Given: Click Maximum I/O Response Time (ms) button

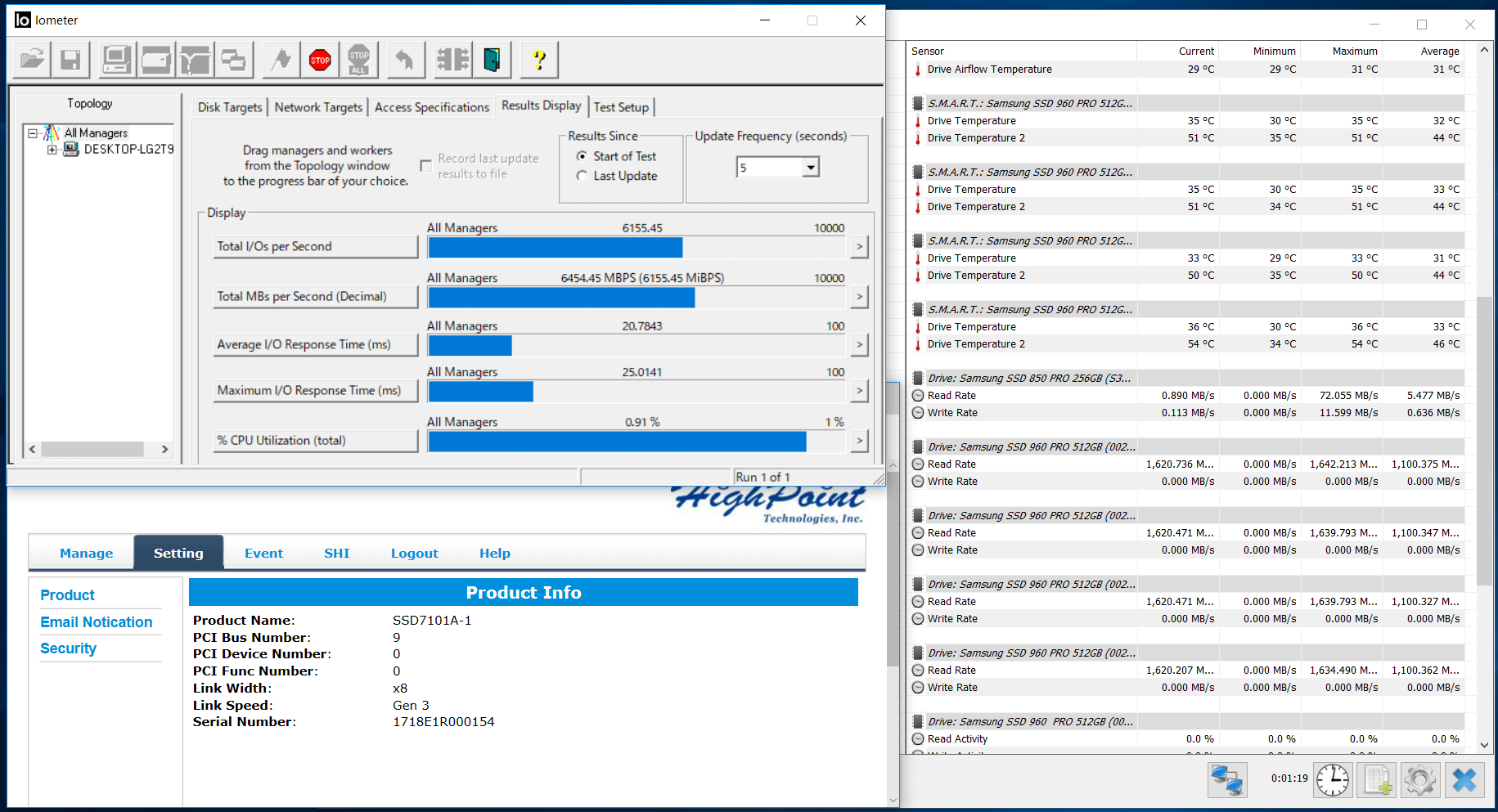Looking at the screenshot, I should coord(316,390).
